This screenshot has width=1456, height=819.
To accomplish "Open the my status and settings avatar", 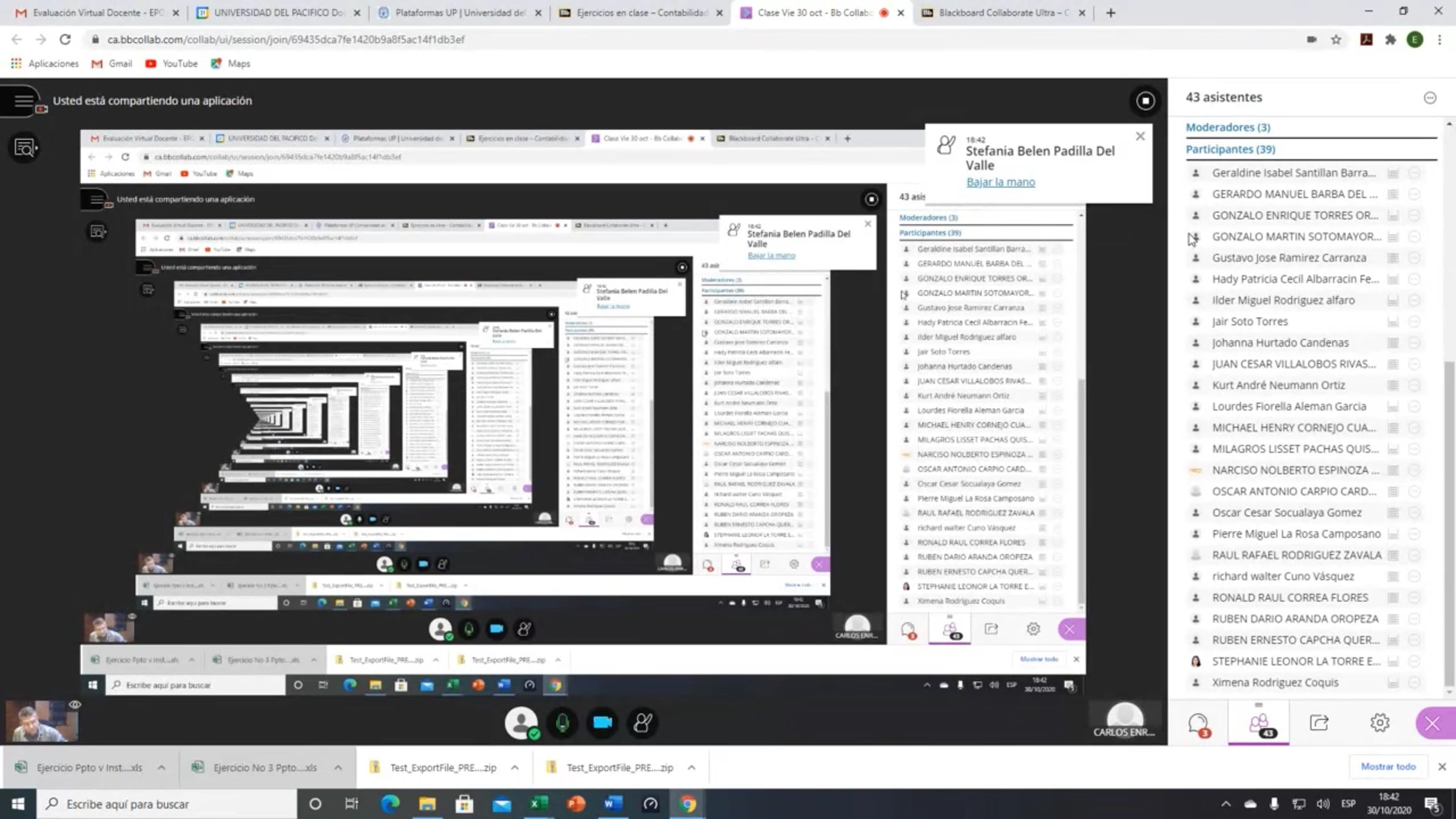I will click(521, 723).
